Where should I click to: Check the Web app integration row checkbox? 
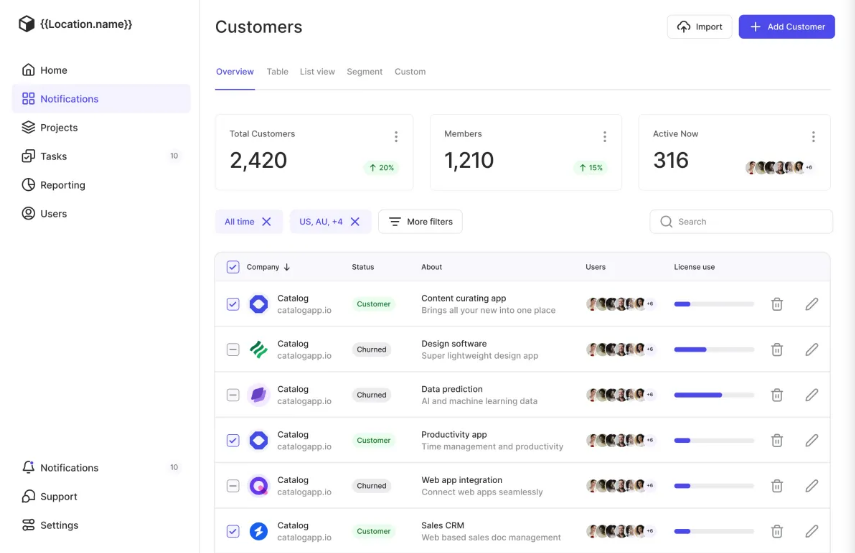pyautogui.click(x=233, y=486)
